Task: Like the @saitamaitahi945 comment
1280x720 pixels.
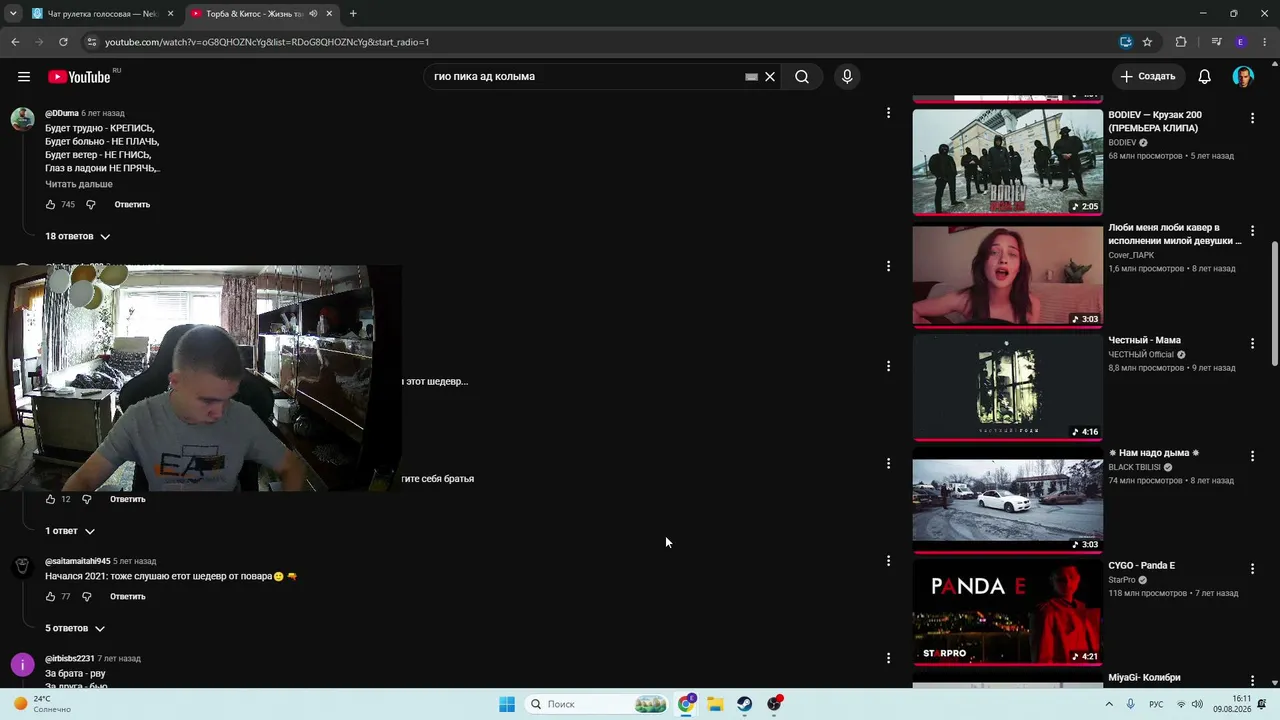Action: (50, 597)
